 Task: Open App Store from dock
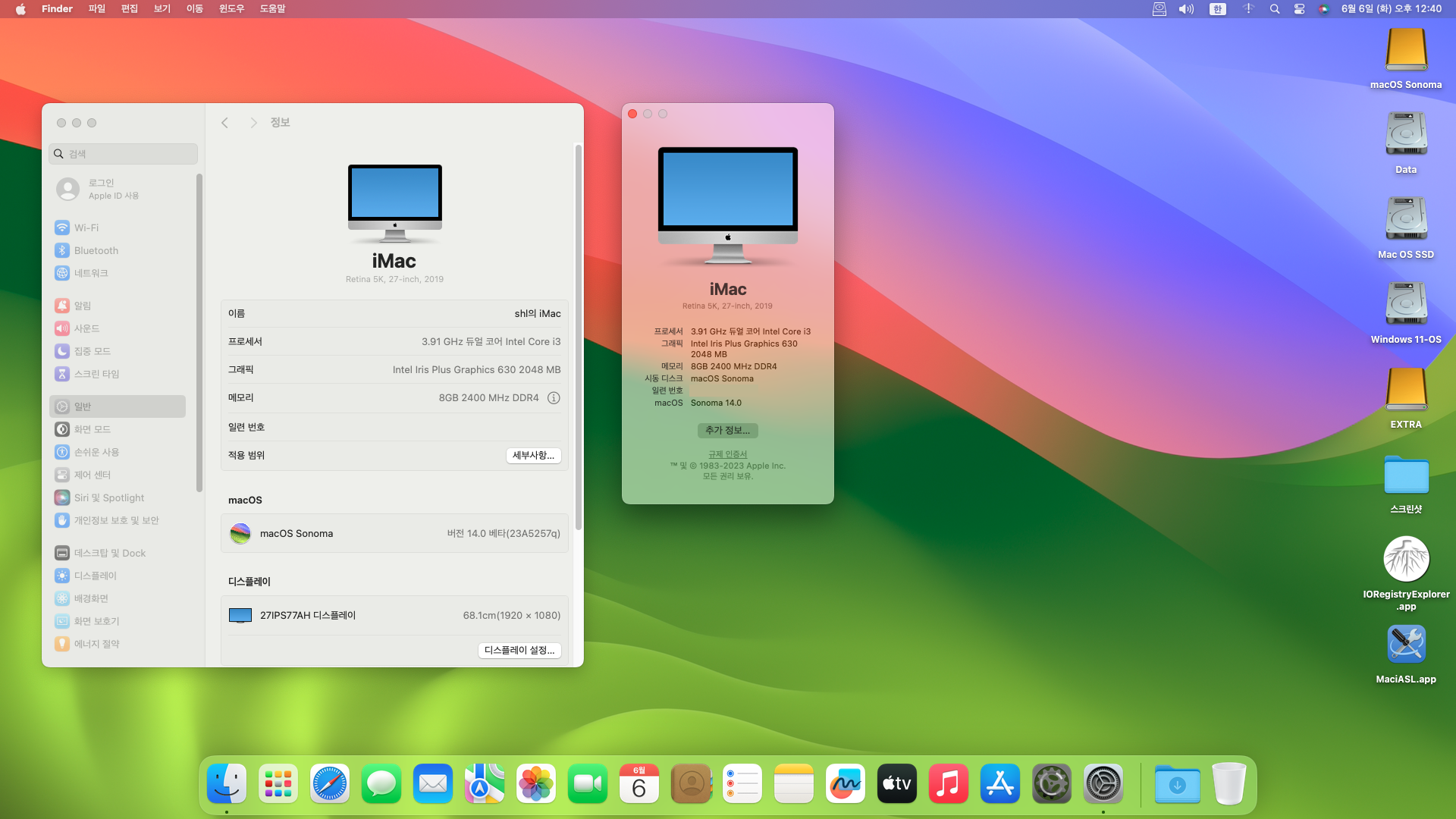(x=1000, y=783)
